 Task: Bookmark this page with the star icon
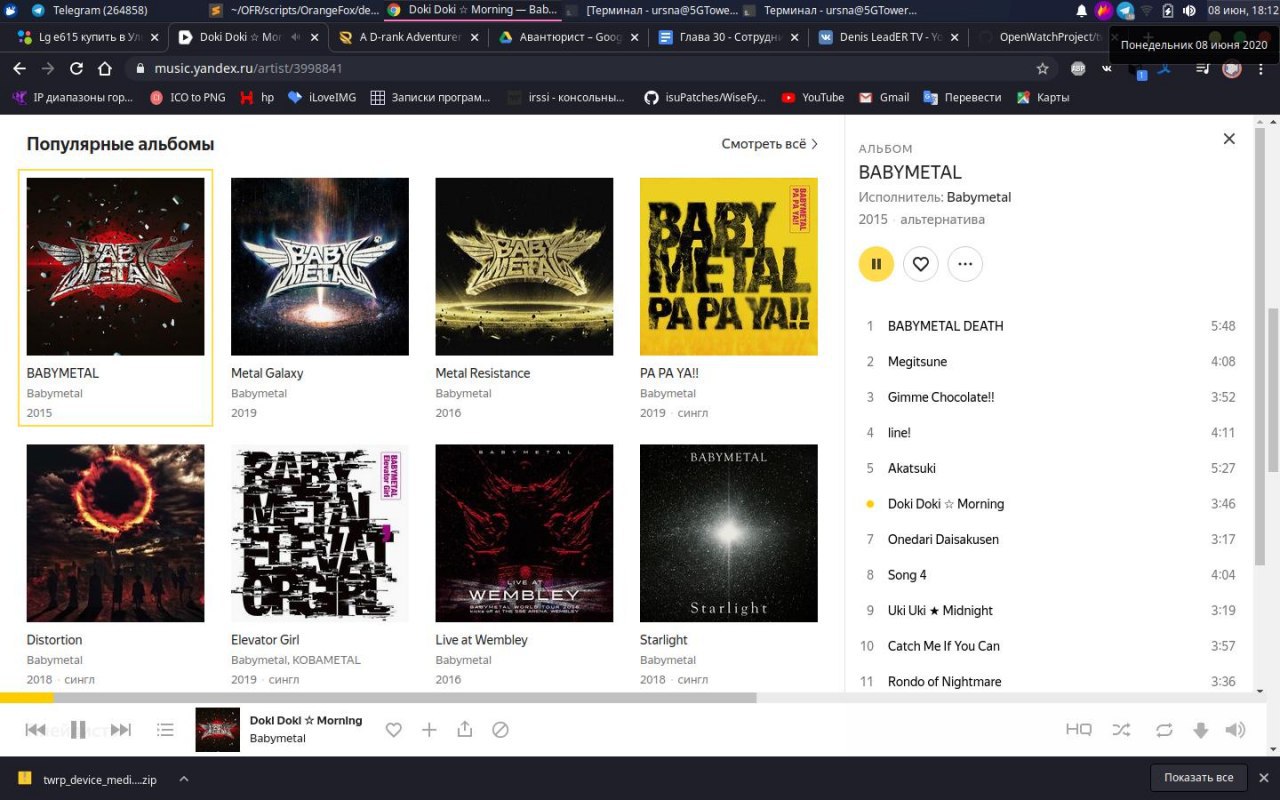tap(1043, 69)
